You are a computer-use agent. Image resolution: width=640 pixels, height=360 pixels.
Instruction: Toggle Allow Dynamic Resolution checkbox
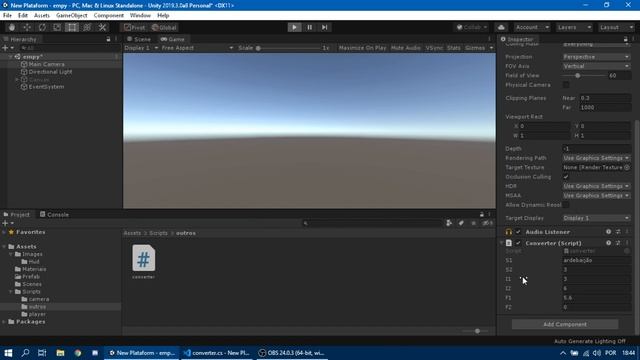coord(566,205)
